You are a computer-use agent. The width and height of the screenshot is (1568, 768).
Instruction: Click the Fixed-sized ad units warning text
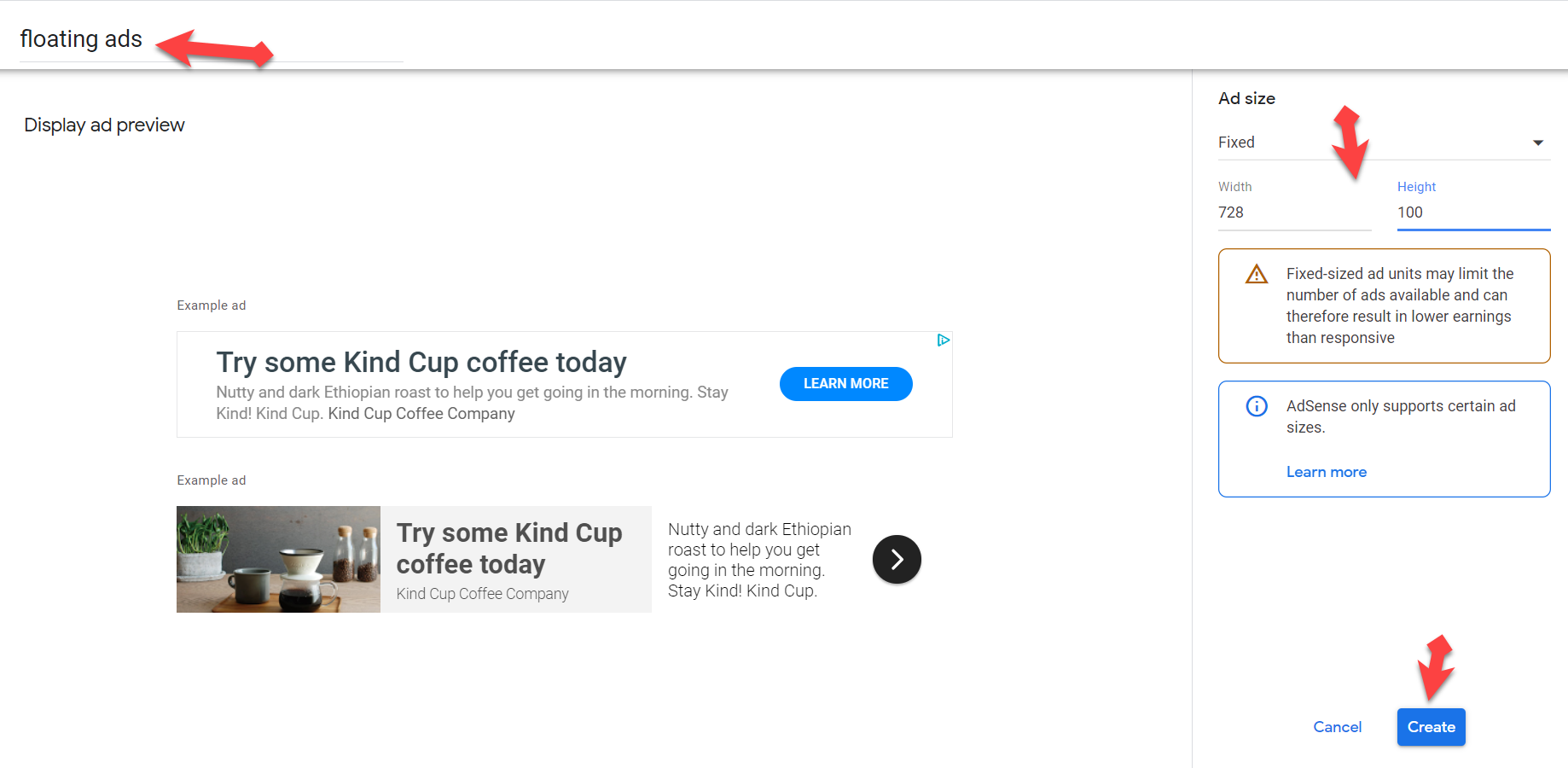pyautogui.click(x=1400, y=305)
